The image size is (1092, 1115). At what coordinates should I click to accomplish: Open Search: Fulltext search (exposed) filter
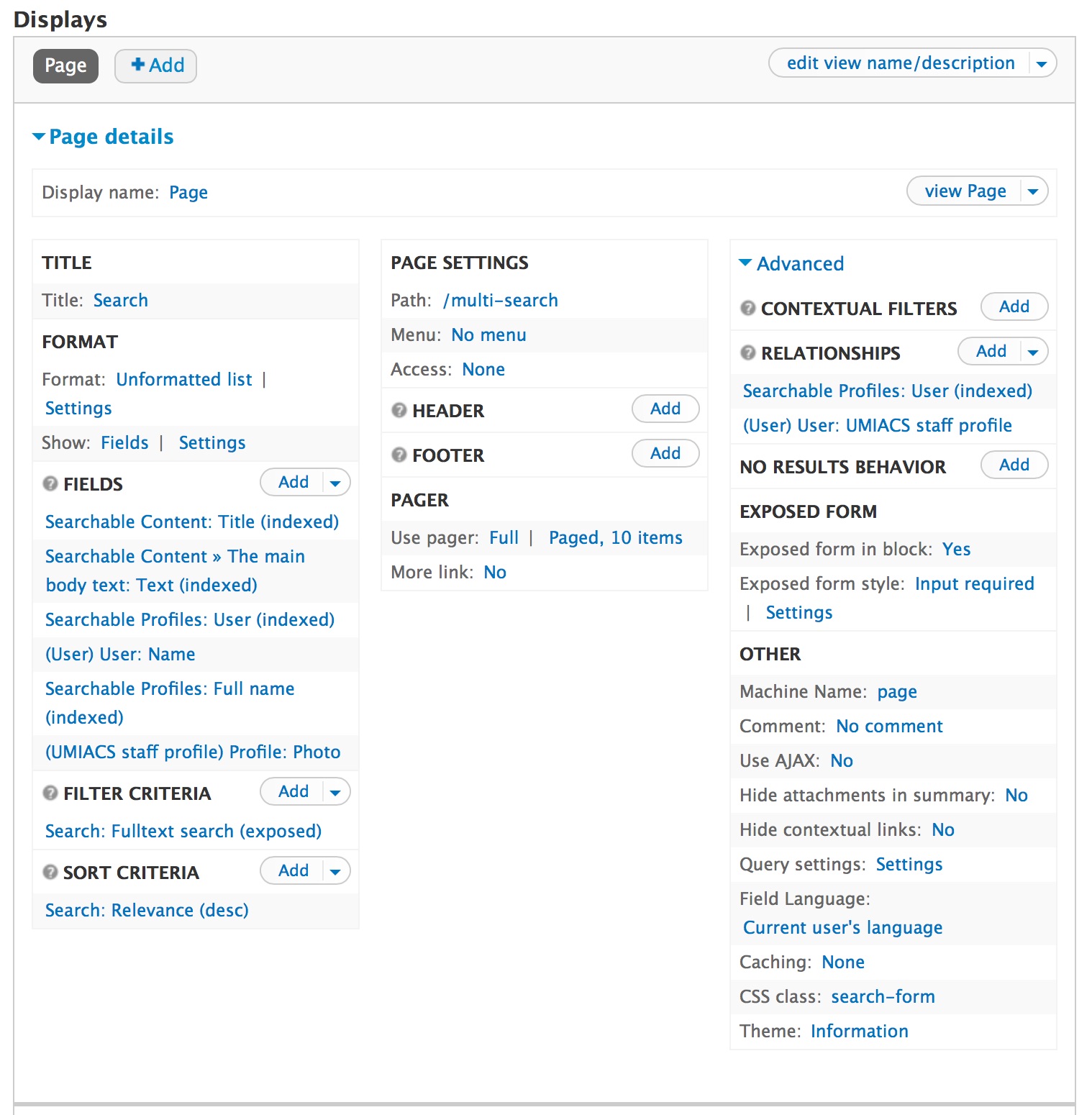click(x=183, y=831)
